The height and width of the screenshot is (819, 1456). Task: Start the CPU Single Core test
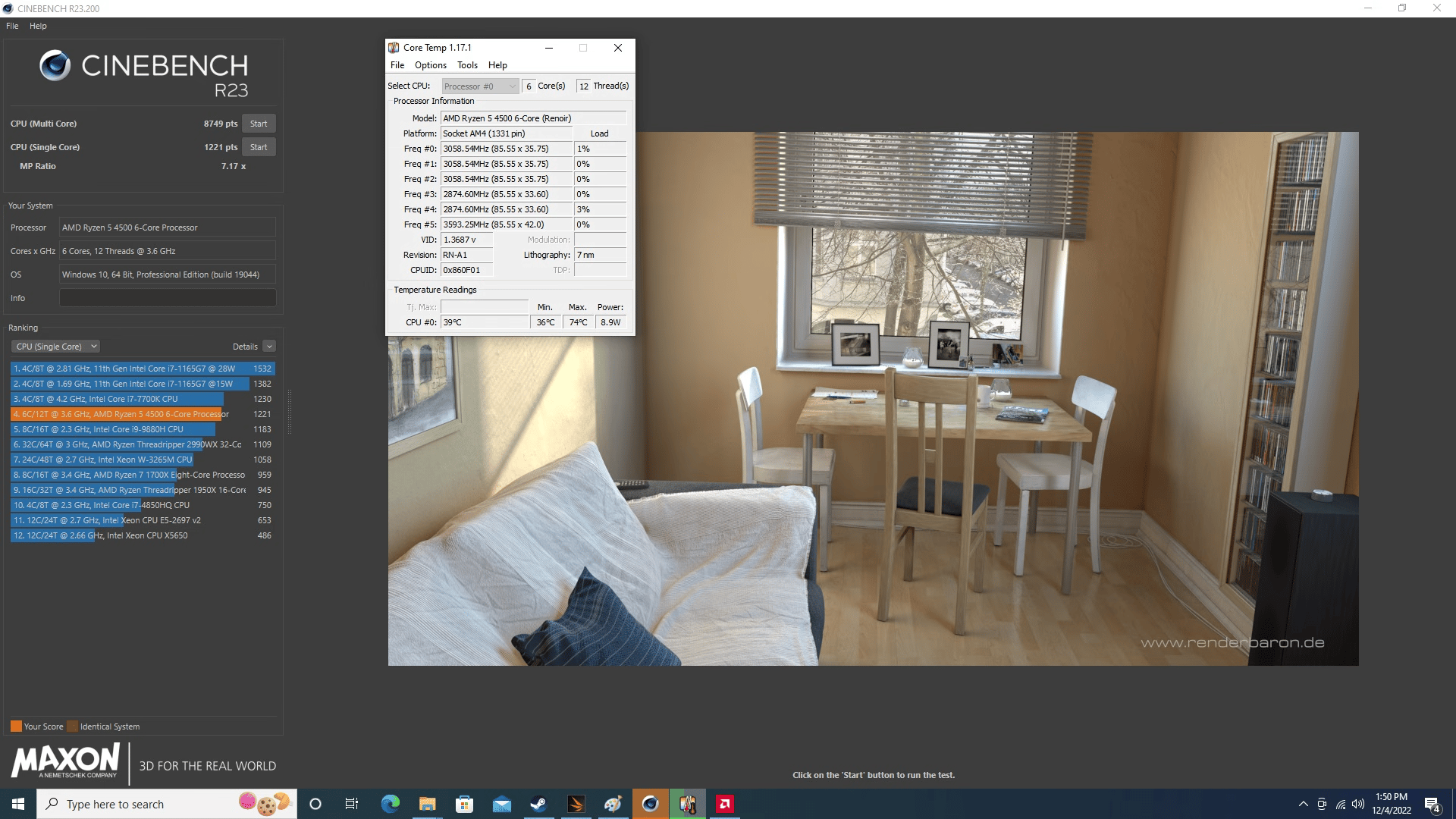[x=259, y=147]
